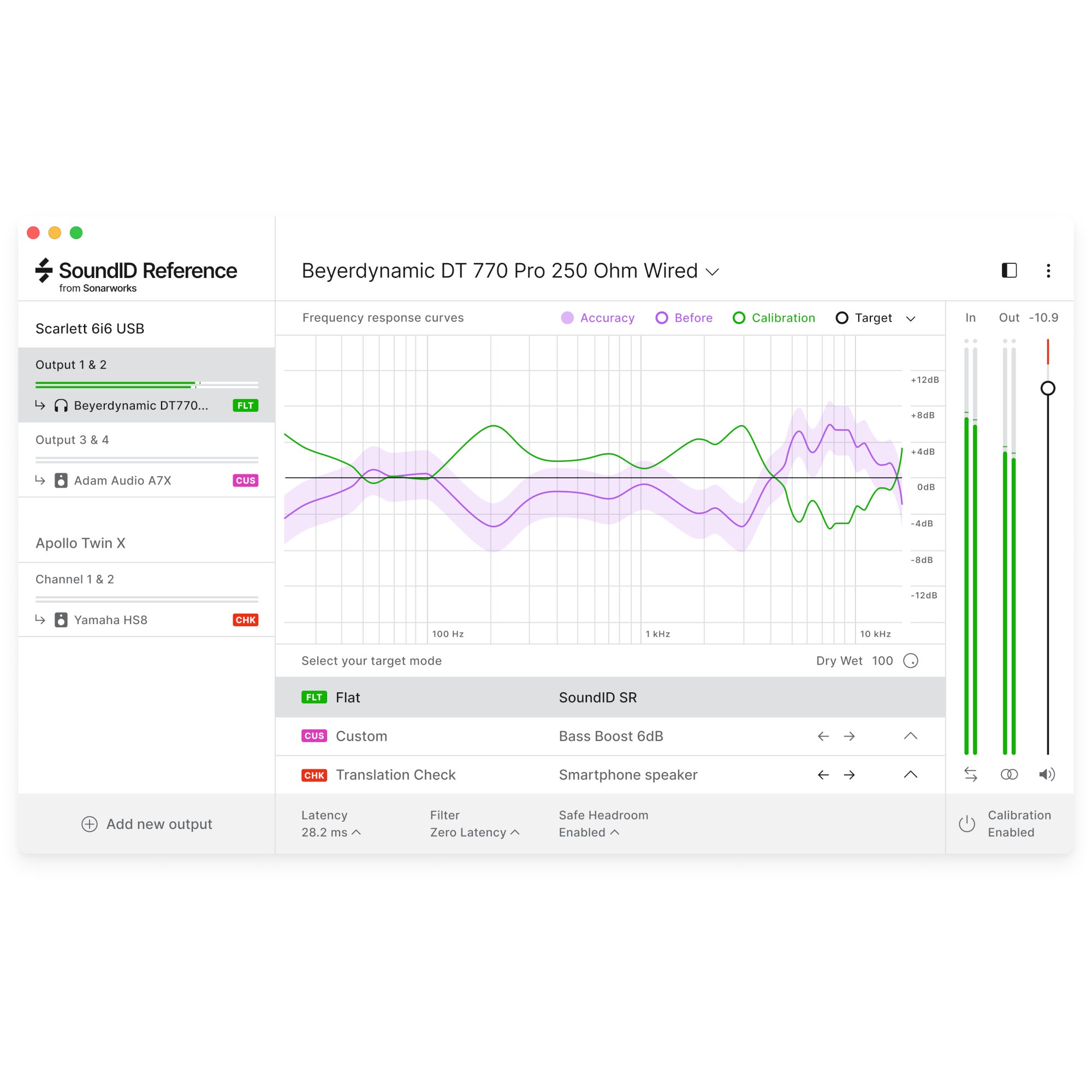Click the Apollo Twin X device header
1092x1092 pixels.
[80, 543]
